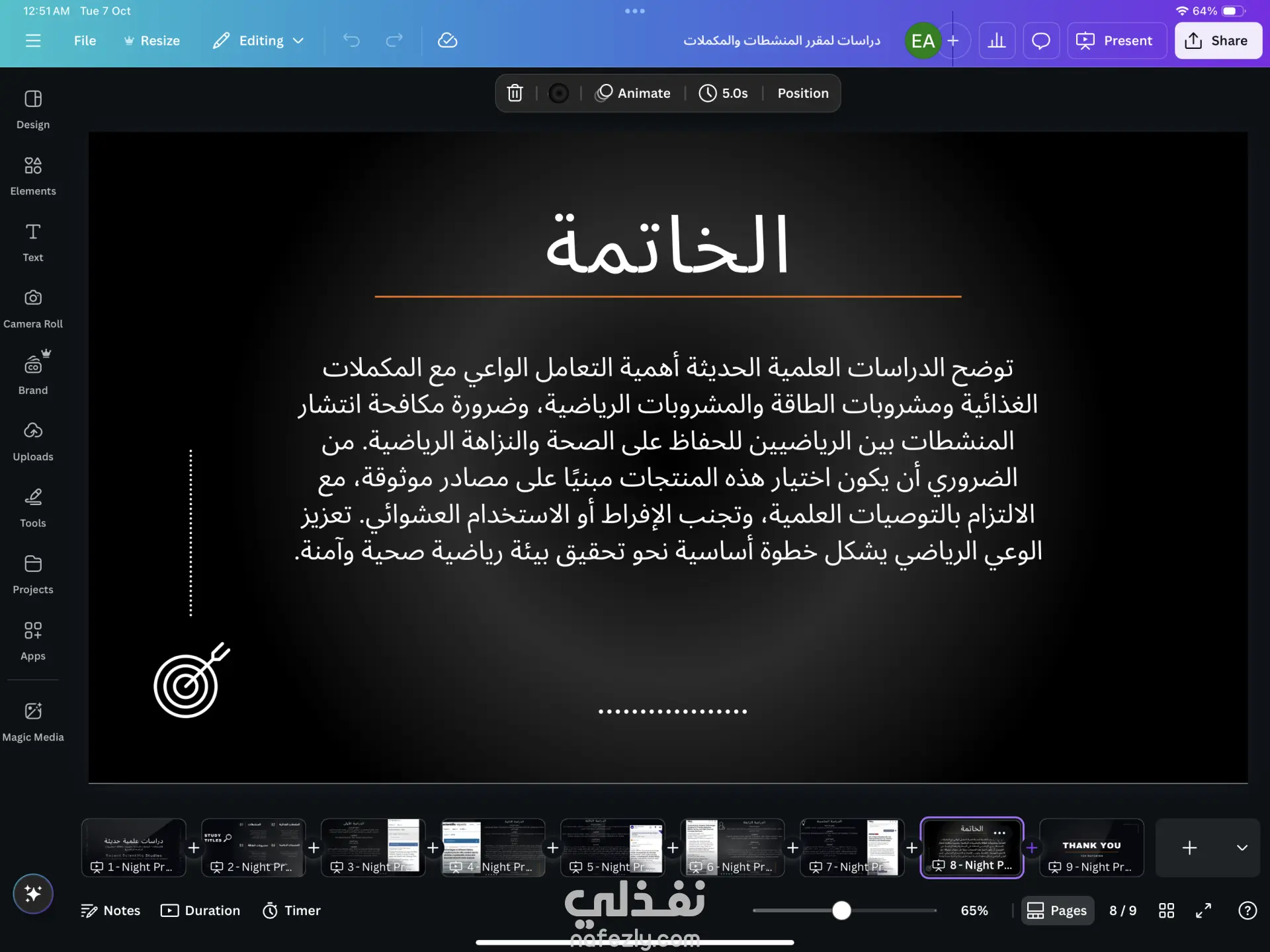Click the cloud save status icon

click(447, 41)
